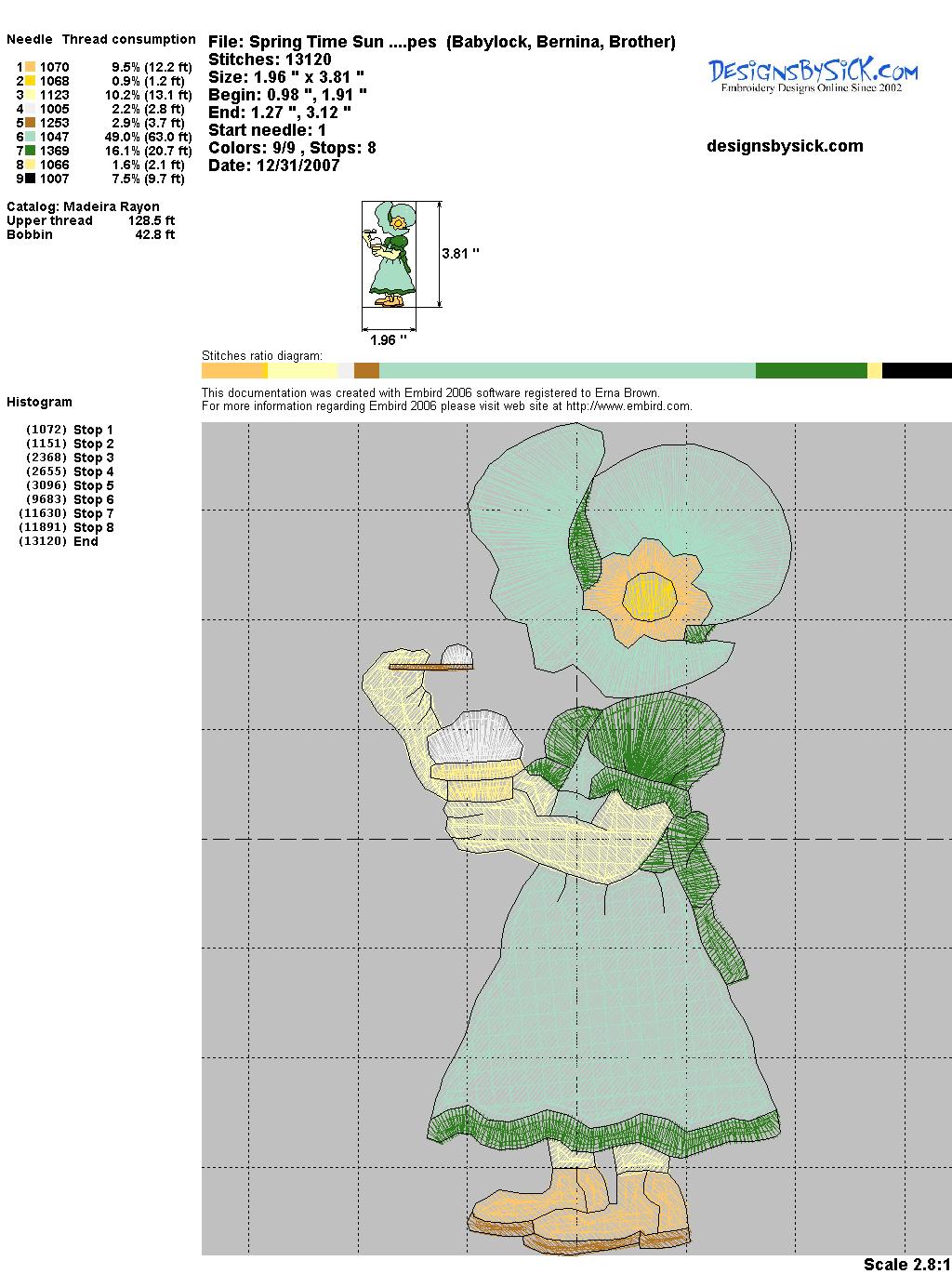This screenshot has height=1274, width=952.
Task: Select the needle 9 black swatch for thread 1007
Action: coord(31,179)
